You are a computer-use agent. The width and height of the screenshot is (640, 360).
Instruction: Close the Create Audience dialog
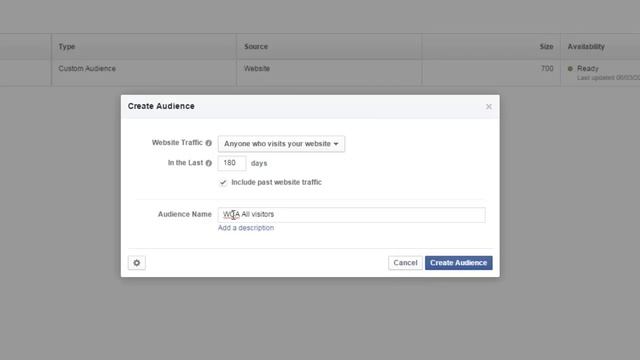click(x=489, y=107)
